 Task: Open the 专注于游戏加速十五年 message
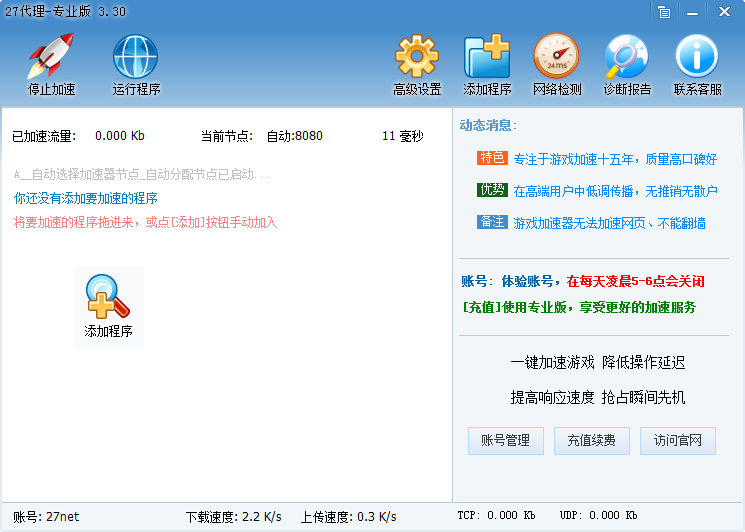point(615,159)
